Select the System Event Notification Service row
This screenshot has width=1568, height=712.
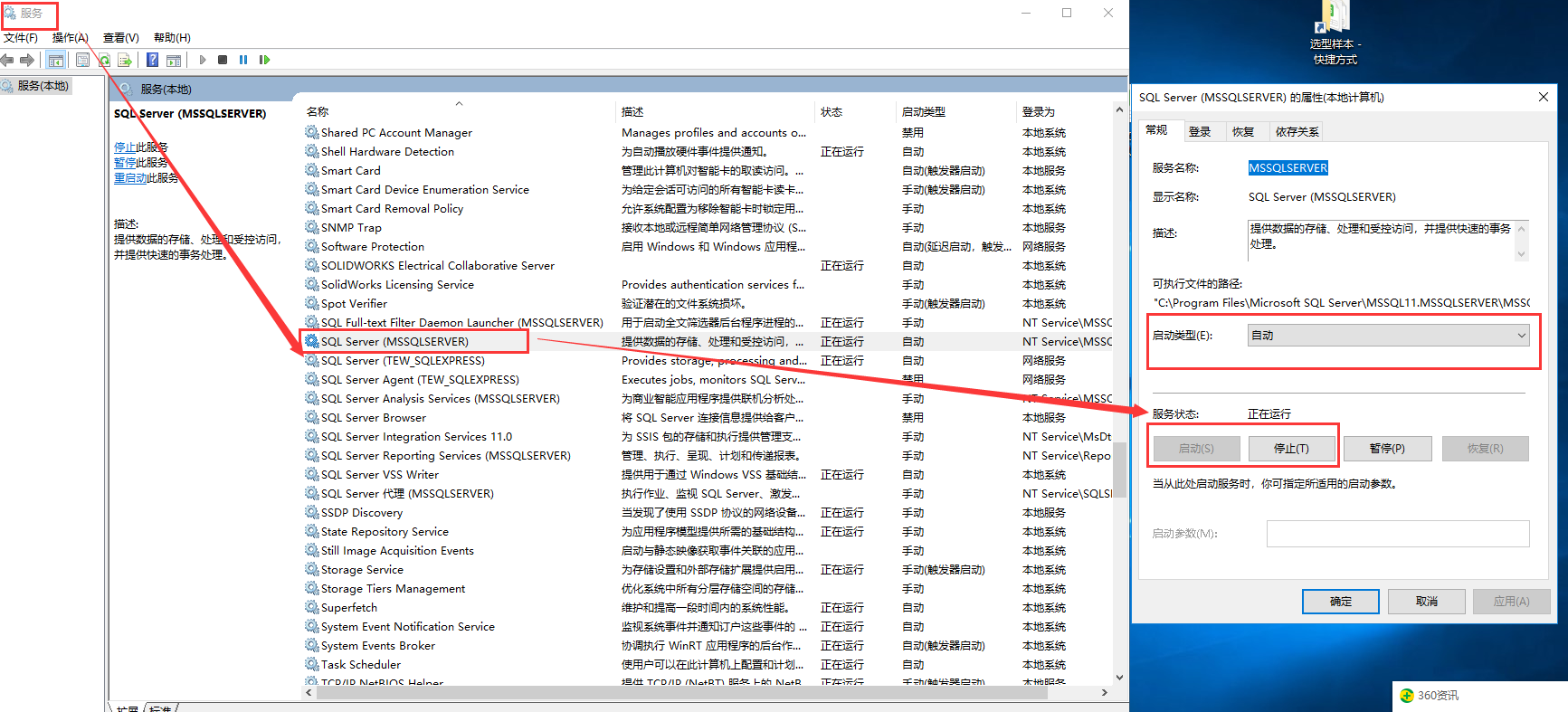point(708,626)
